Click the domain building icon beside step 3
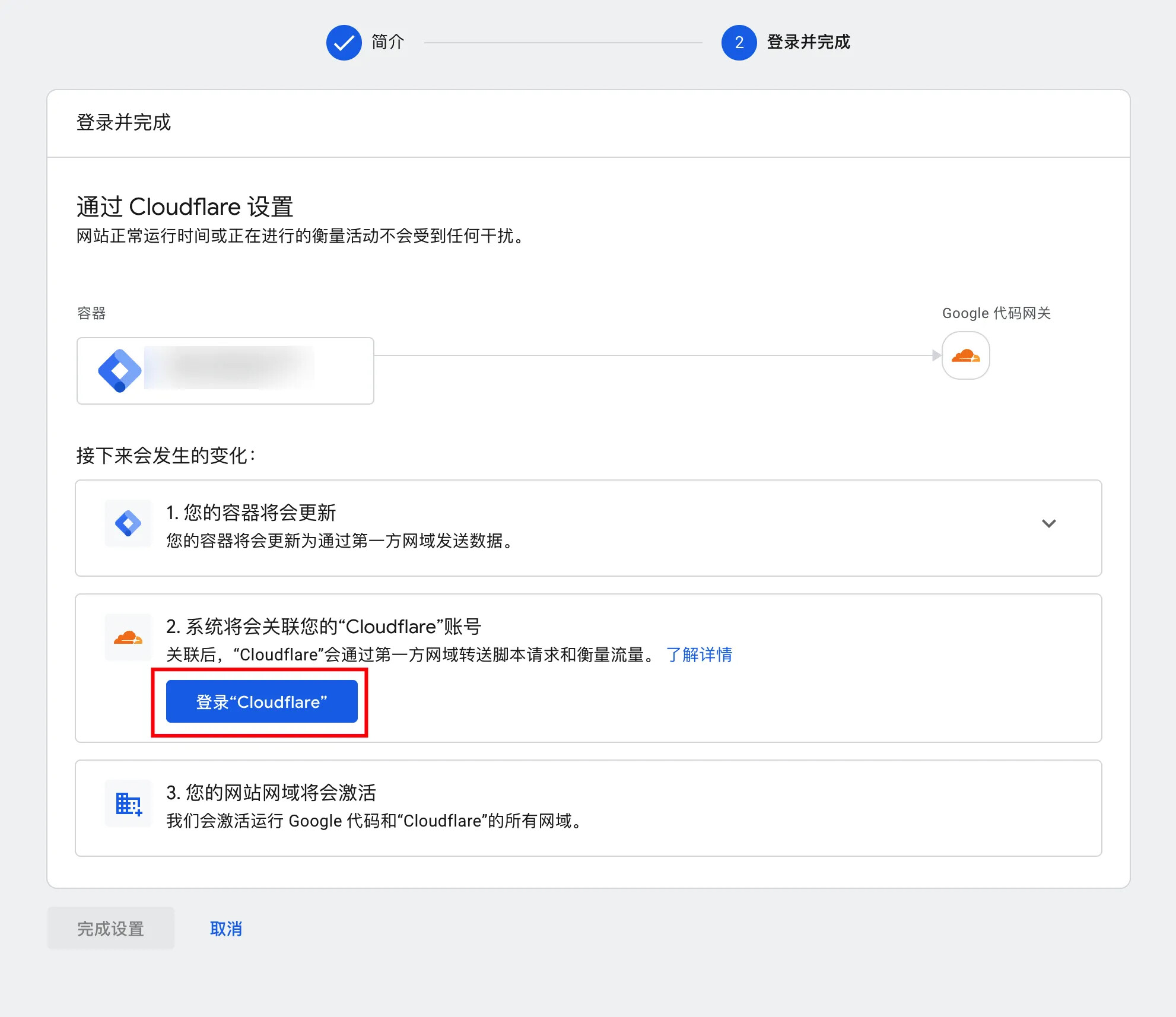This screenshot has width=1176, height=1017. click(x=128, y=804)
